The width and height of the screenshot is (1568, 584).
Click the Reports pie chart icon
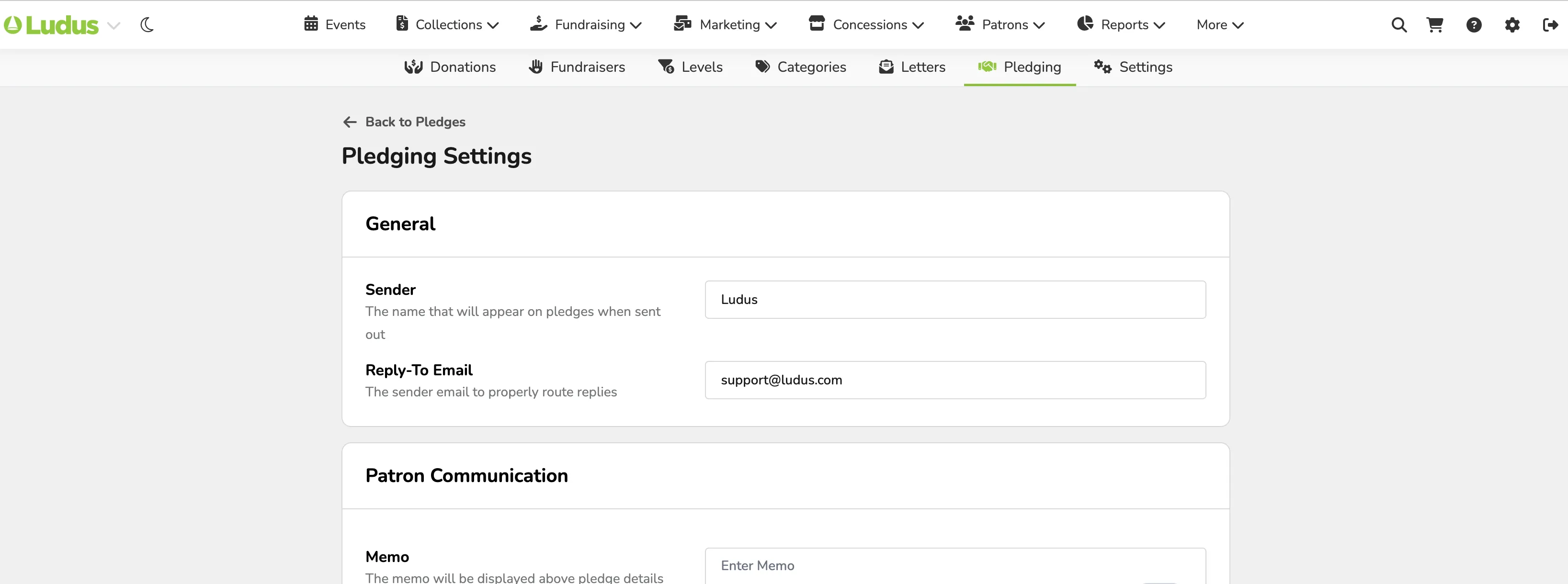point(1085,24)
